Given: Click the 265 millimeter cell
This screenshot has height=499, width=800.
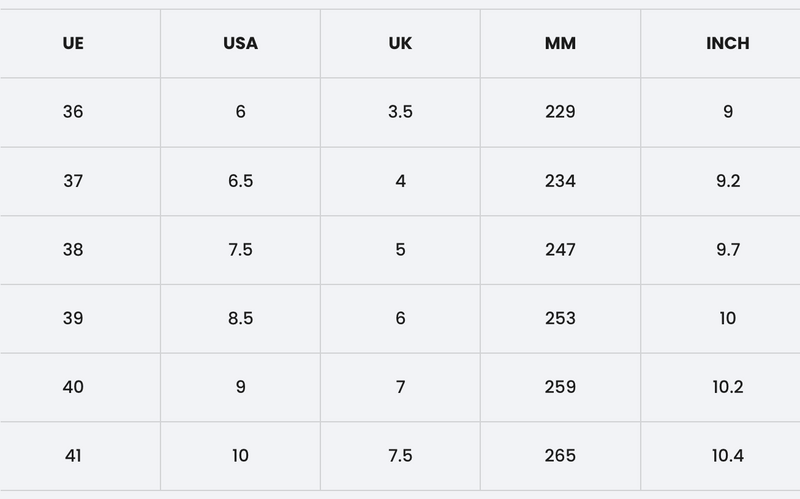Looking at the screenshot, I should (x=560, y=456).
